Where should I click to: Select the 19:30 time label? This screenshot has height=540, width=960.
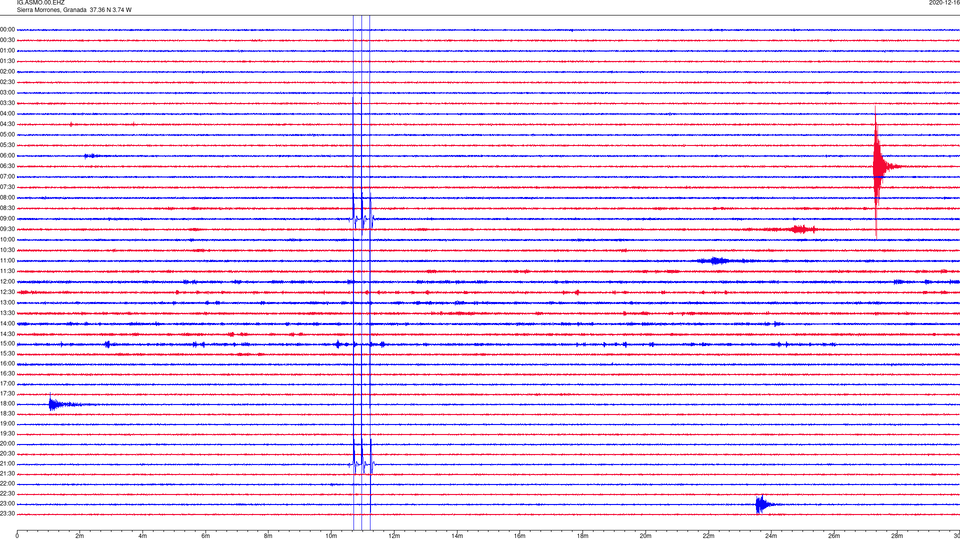pos(7,433)
